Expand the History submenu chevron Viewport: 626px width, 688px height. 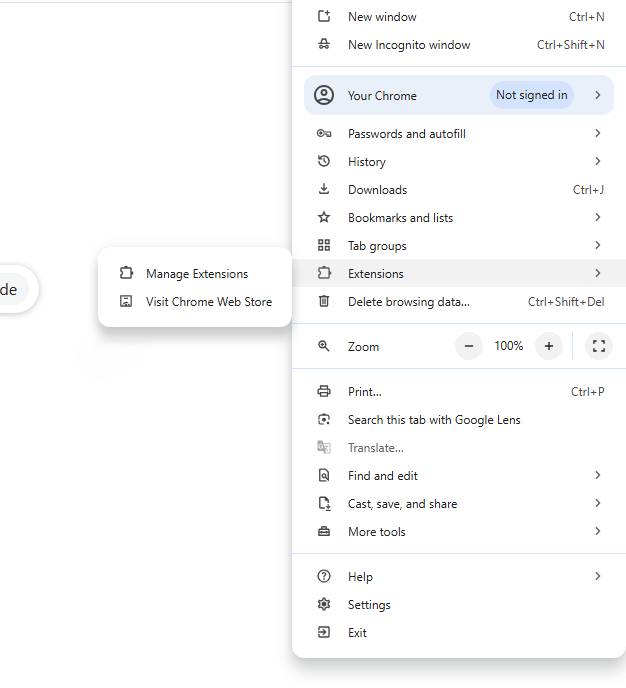(597, 161)
